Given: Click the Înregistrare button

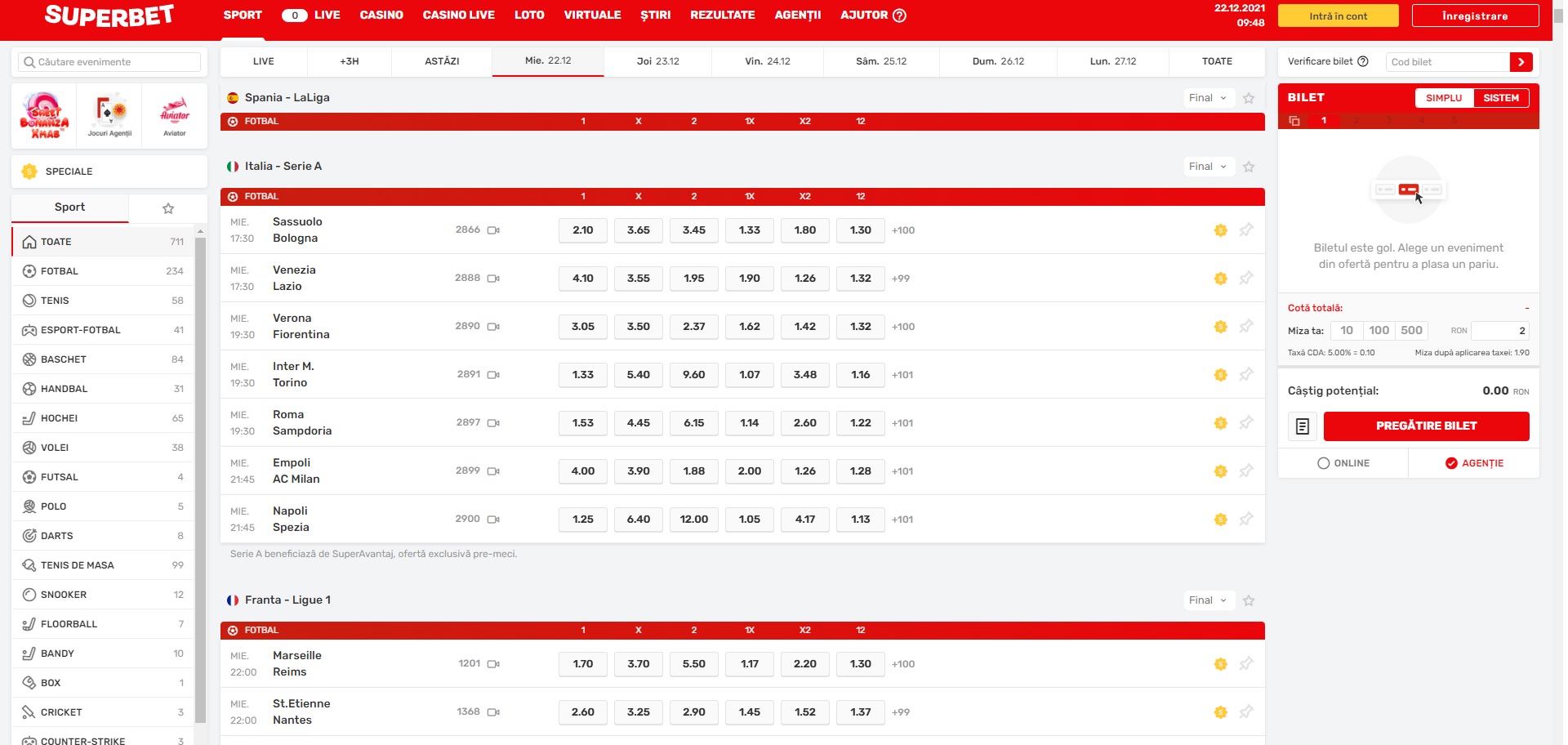Looking at the screenshot, I should click(1475, 16).
